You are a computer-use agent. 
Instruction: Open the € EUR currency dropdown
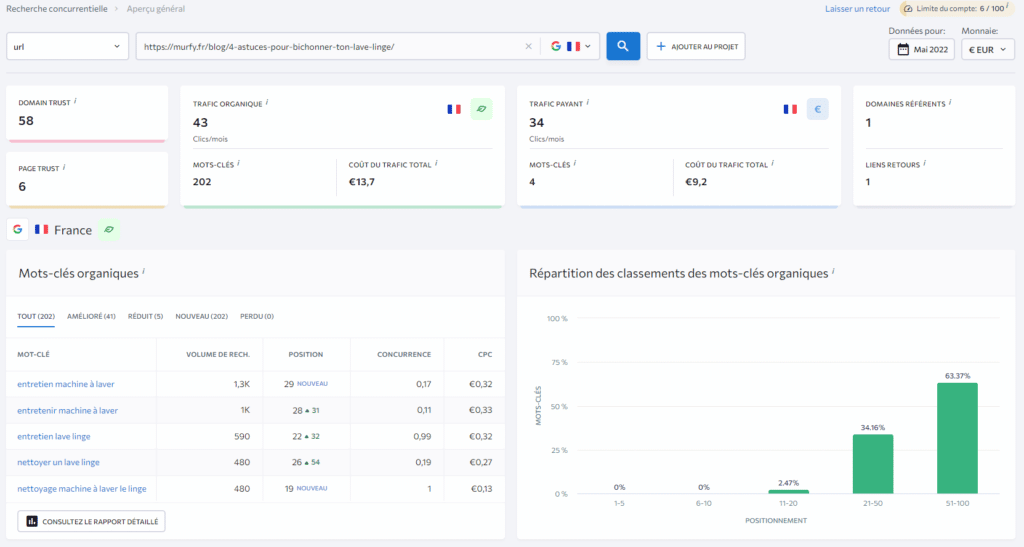point(987,49)
